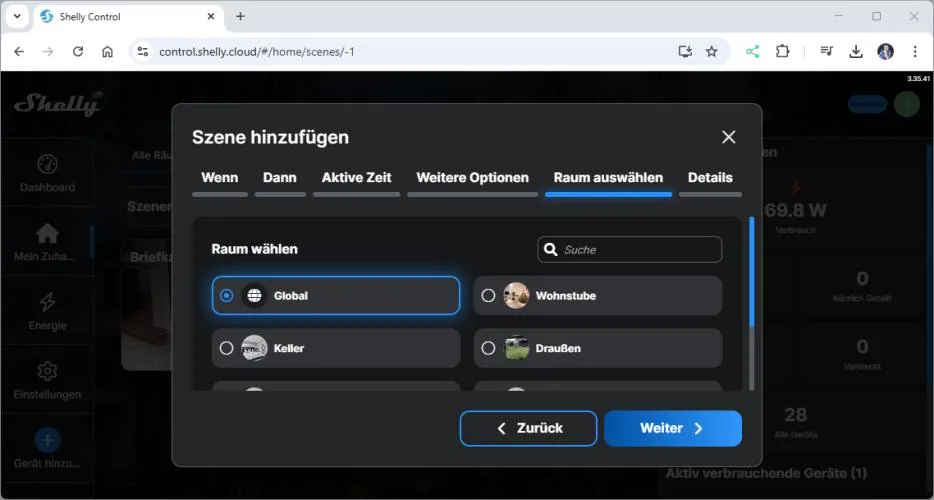Open the Energie lightning icon in sidebar

(47, 302)
